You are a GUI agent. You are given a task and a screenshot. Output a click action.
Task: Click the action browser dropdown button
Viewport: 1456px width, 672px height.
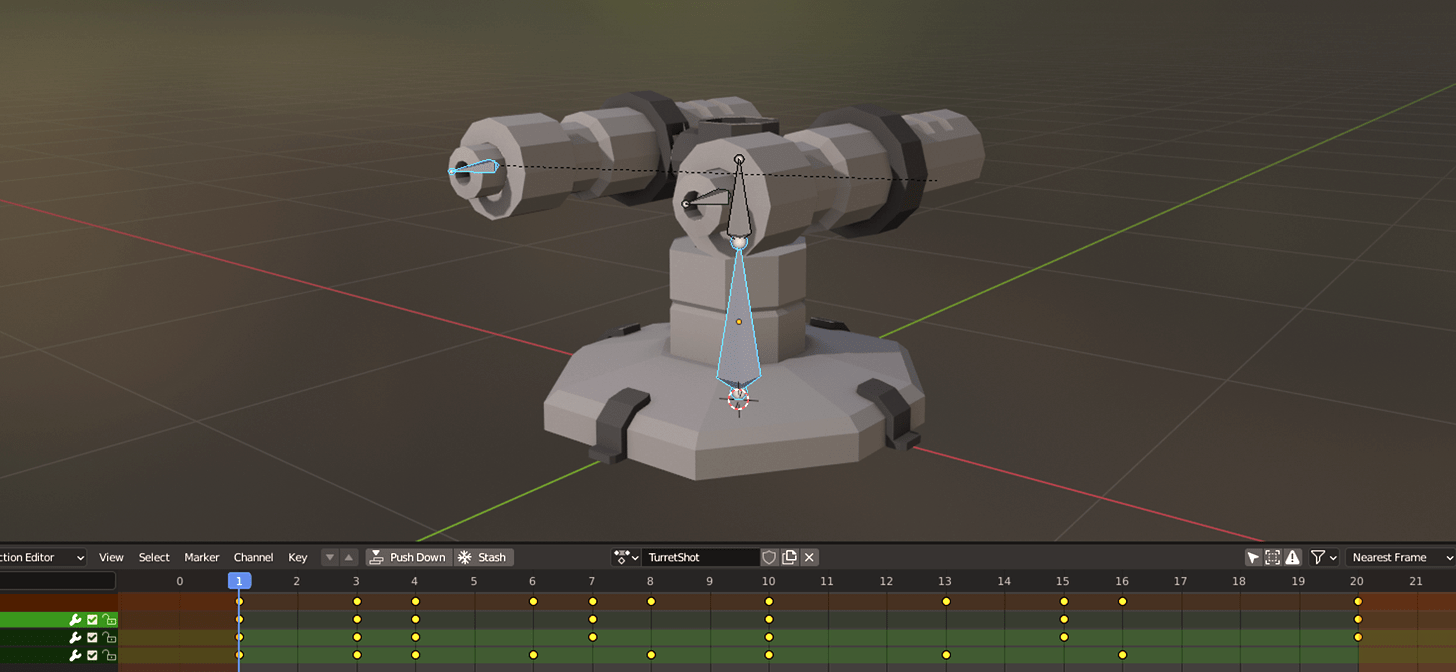coord(626,557)
